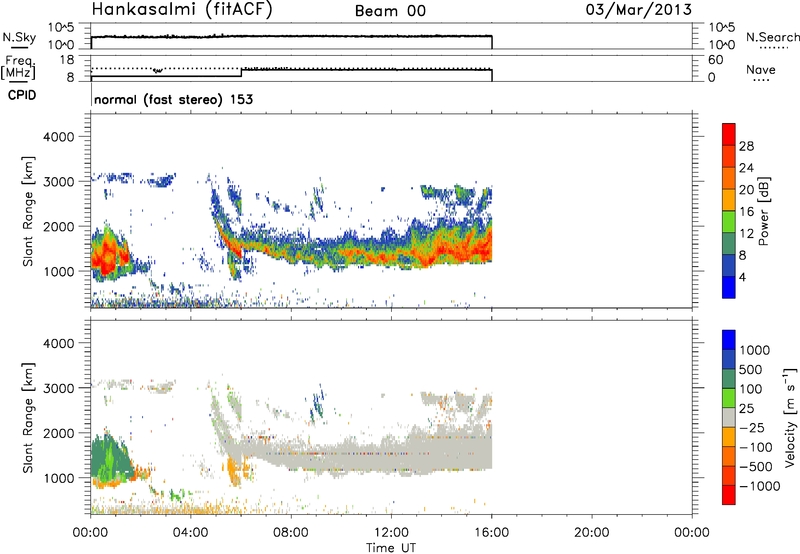This screenshot has width=800, height=554.
Task: Click the -1000 tick on the velocity colorbar
Action: coord(759,486)
